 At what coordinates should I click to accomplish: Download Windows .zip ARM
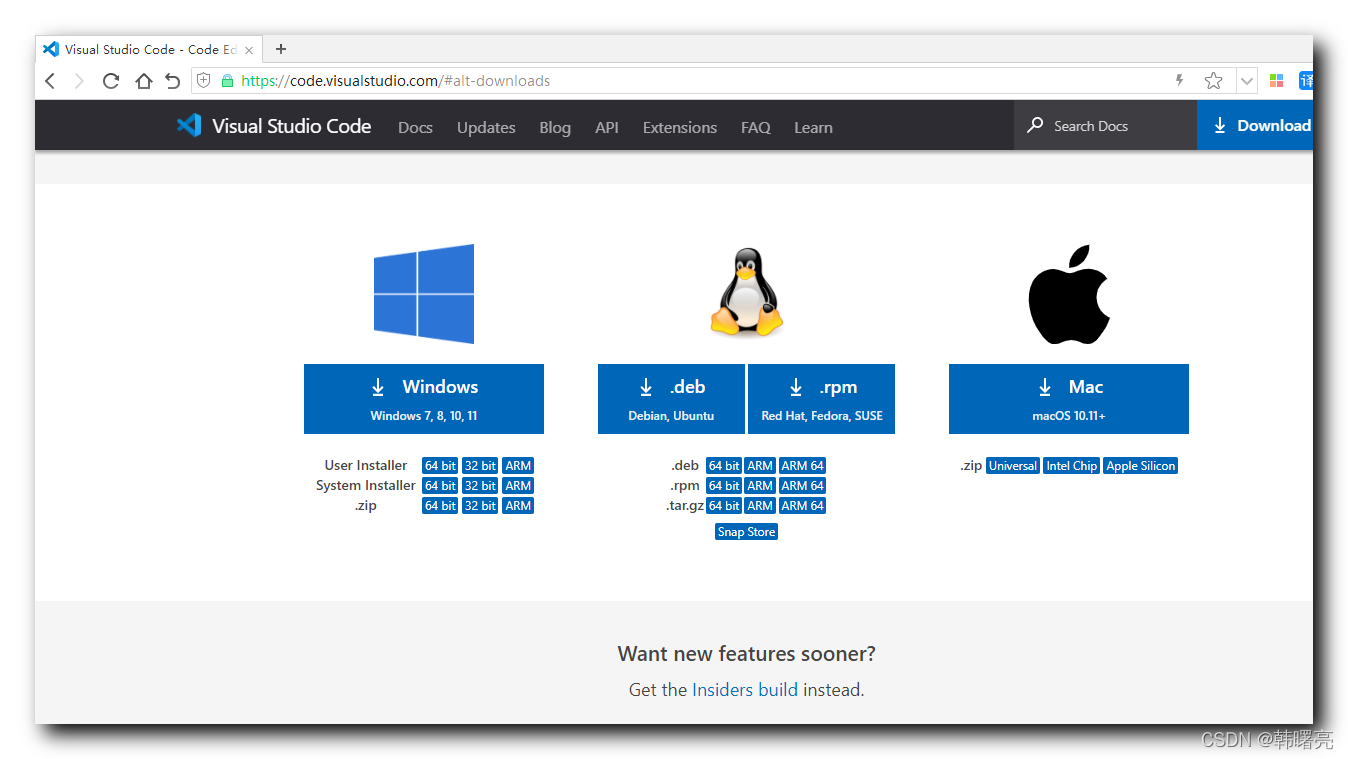pos(518,506)
